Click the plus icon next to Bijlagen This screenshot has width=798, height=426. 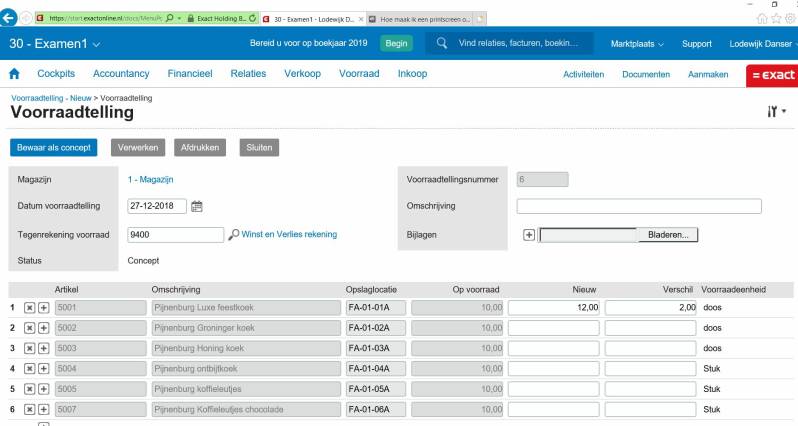pos(529,235)
